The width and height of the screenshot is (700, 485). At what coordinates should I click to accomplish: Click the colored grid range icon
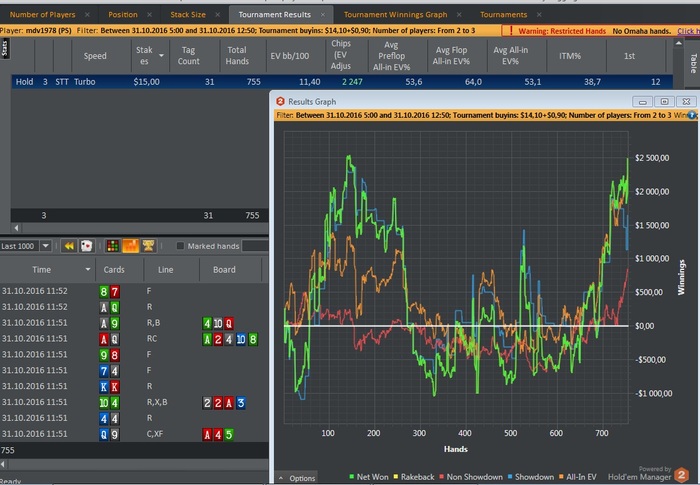coord(113,246)
